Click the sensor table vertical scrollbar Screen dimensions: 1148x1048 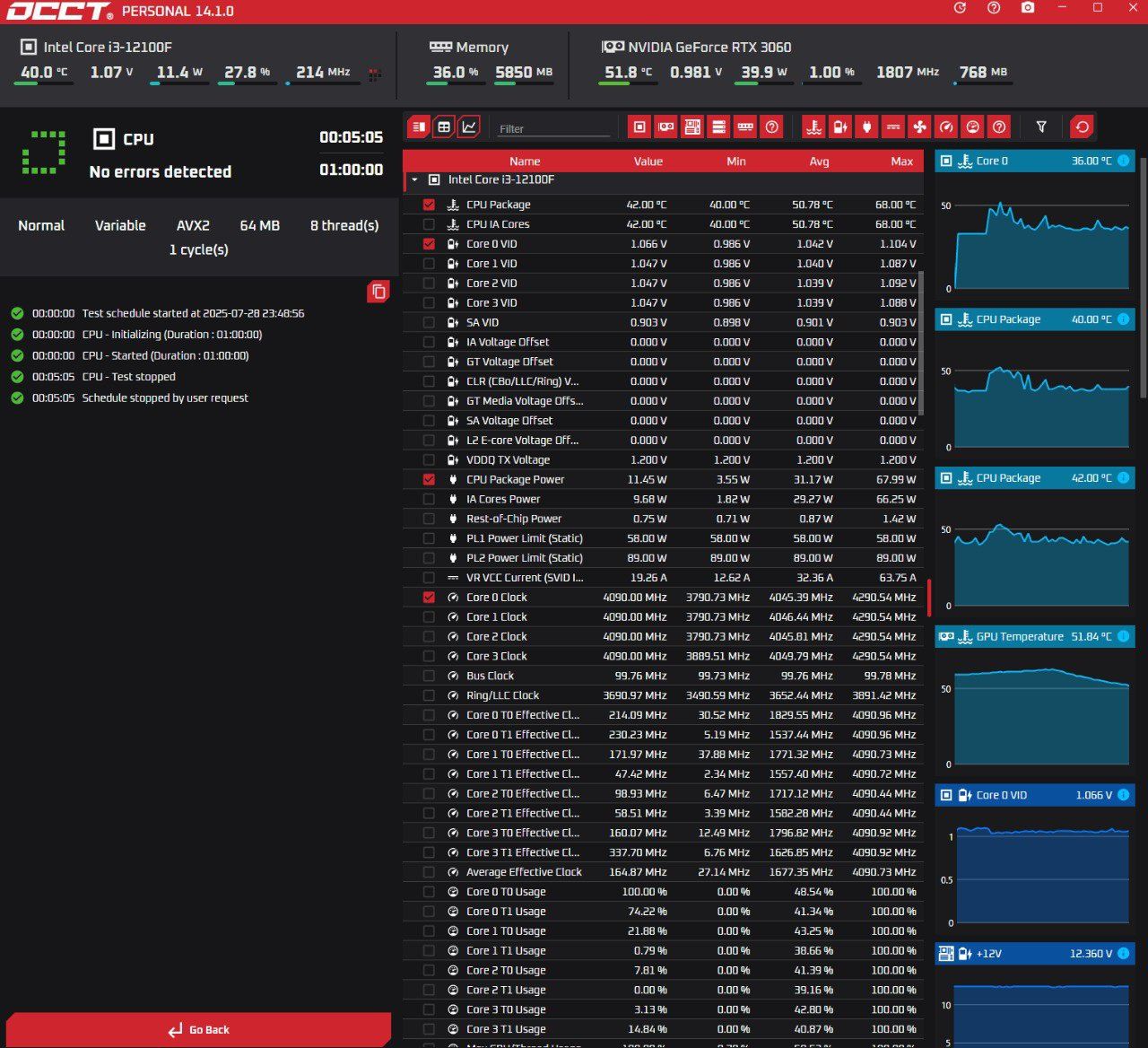tap(920, 344)
